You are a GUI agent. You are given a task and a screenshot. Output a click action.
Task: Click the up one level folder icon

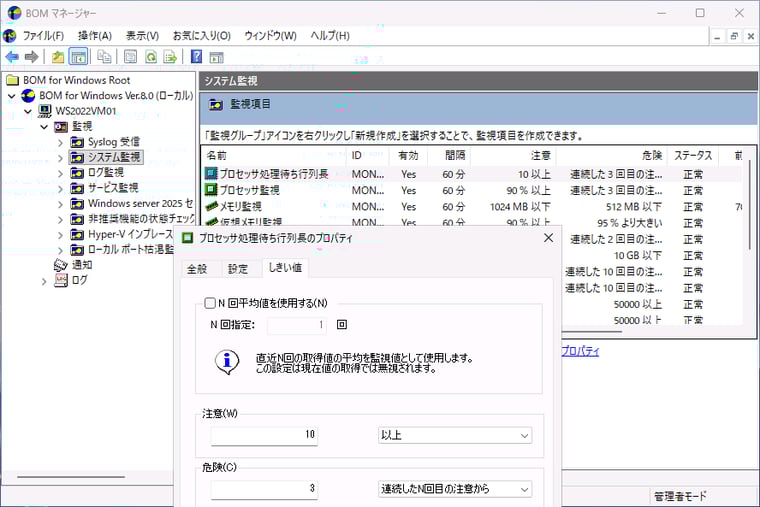tap(58, 57)
